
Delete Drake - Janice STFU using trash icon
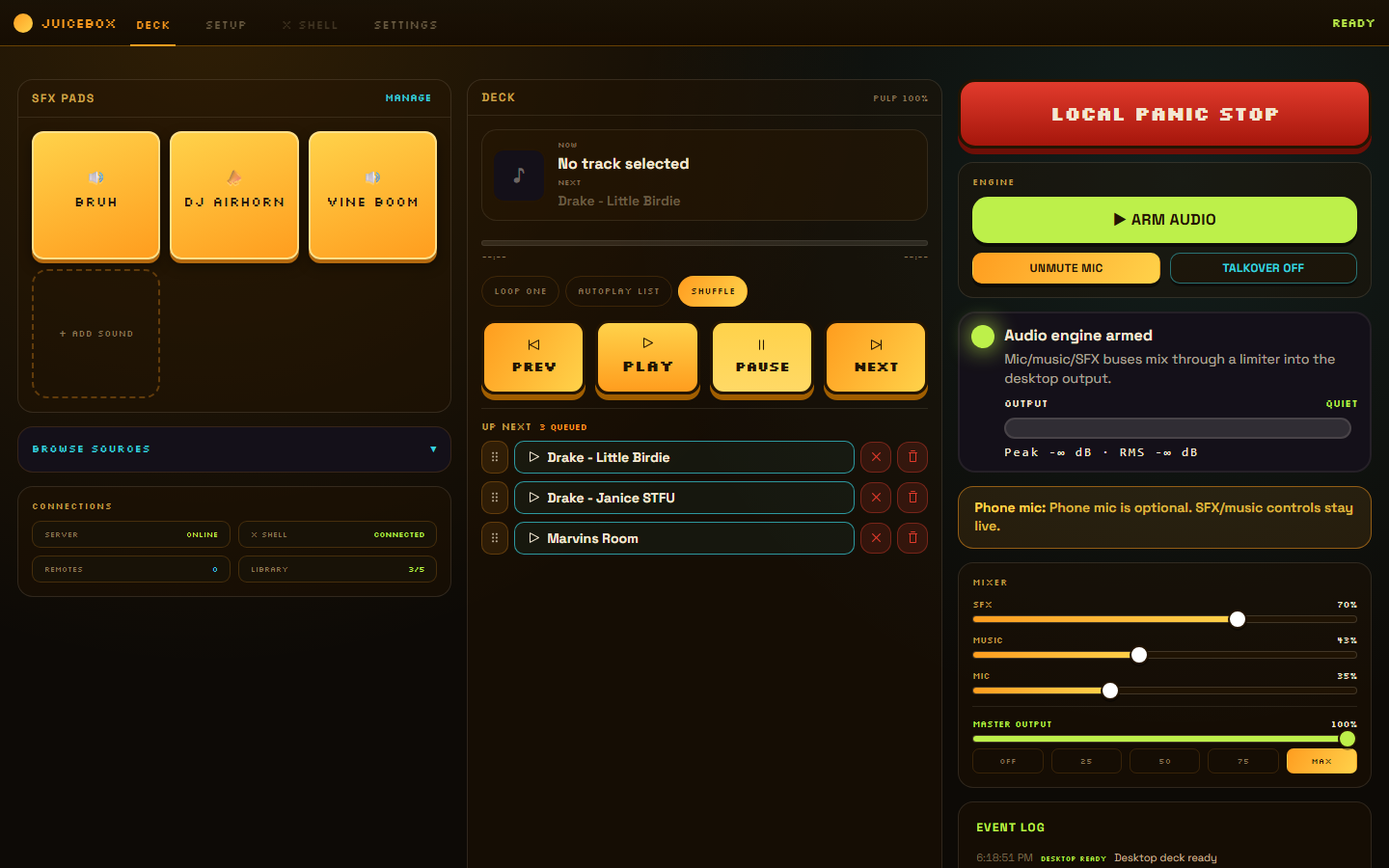(x=912, y=498)
